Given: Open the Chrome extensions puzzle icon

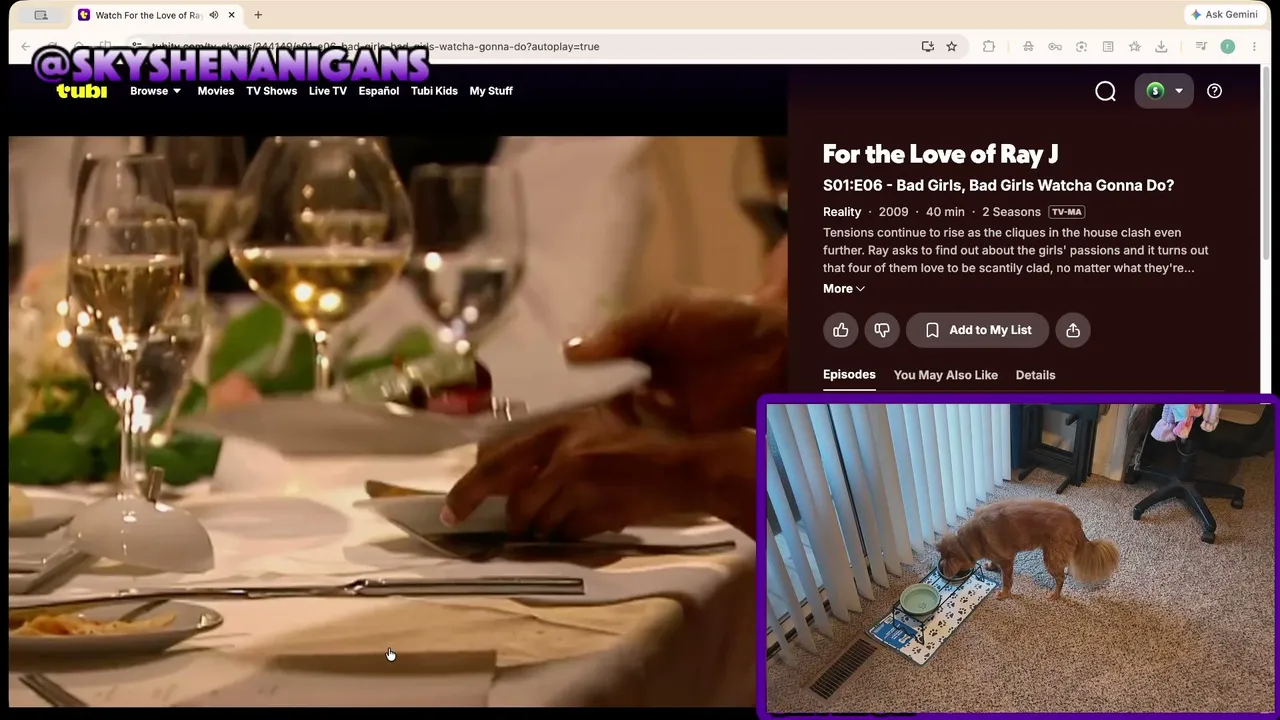Looking at the screenshot, I should pyautogui.click(x=989, y=46).
